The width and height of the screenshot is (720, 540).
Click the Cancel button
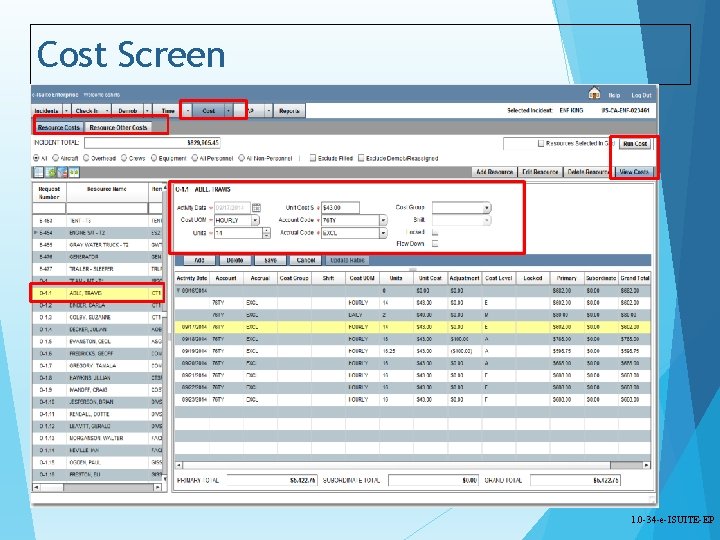click(305, 260)
